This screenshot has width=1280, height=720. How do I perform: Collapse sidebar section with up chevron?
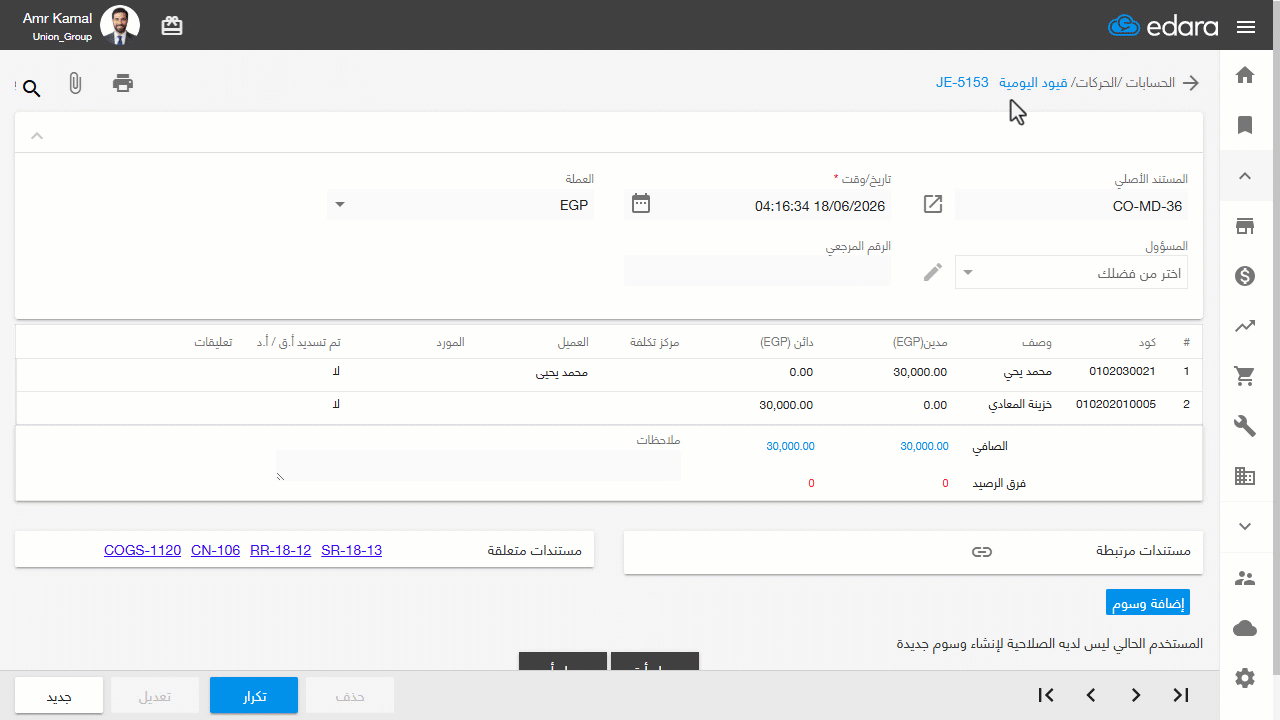(x=1245, y=176)
